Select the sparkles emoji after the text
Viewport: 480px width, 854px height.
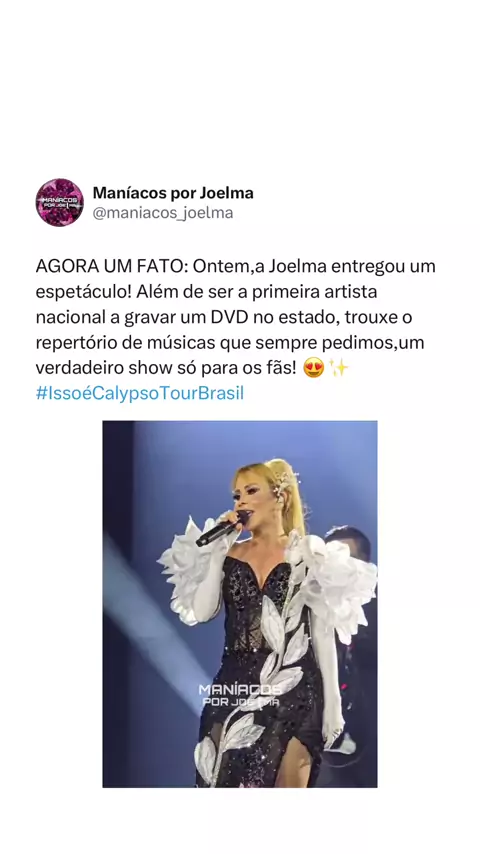(x=338, y=369)
